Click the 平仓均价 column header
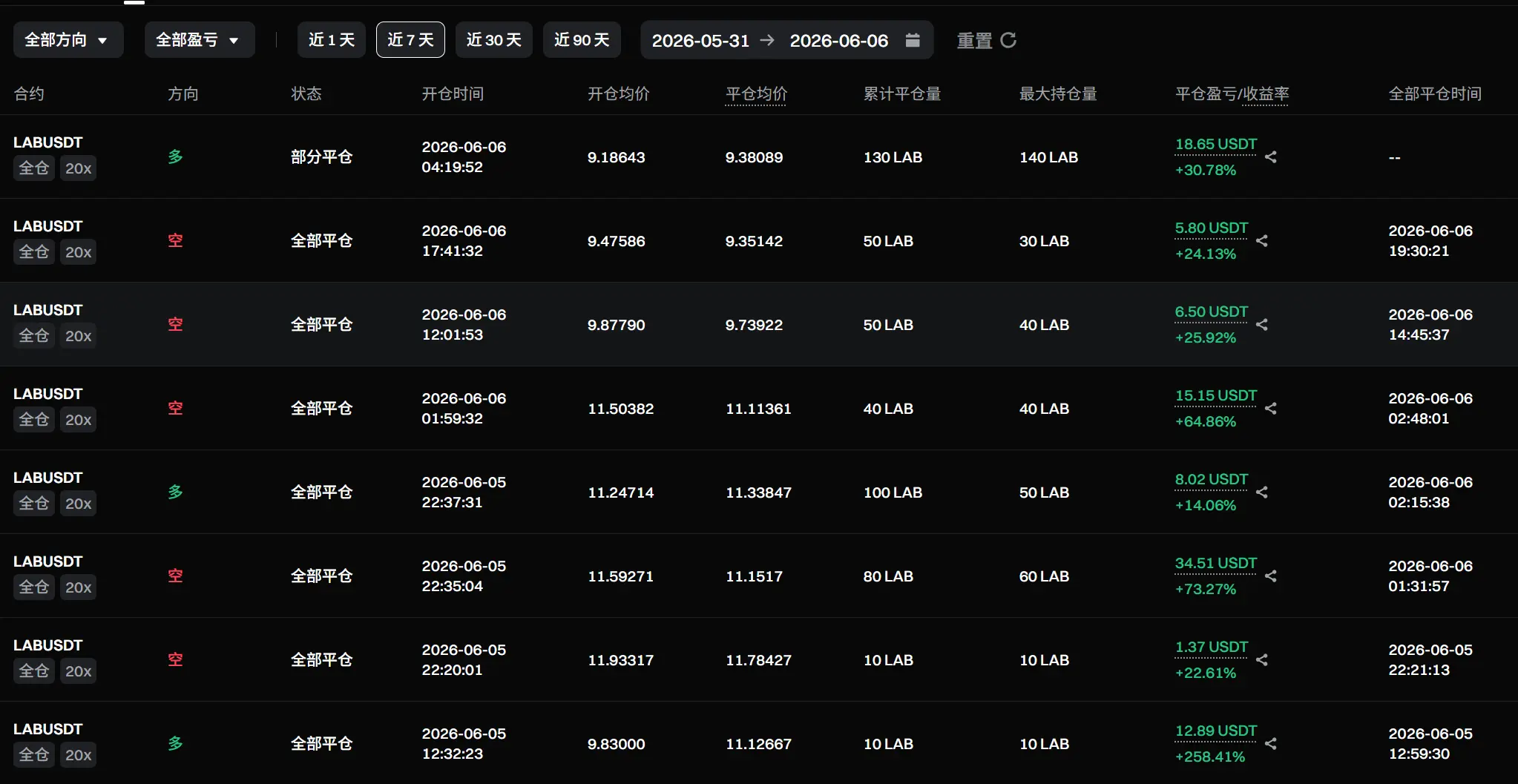This screenshot has width=1518, height=784. (756, 94)
